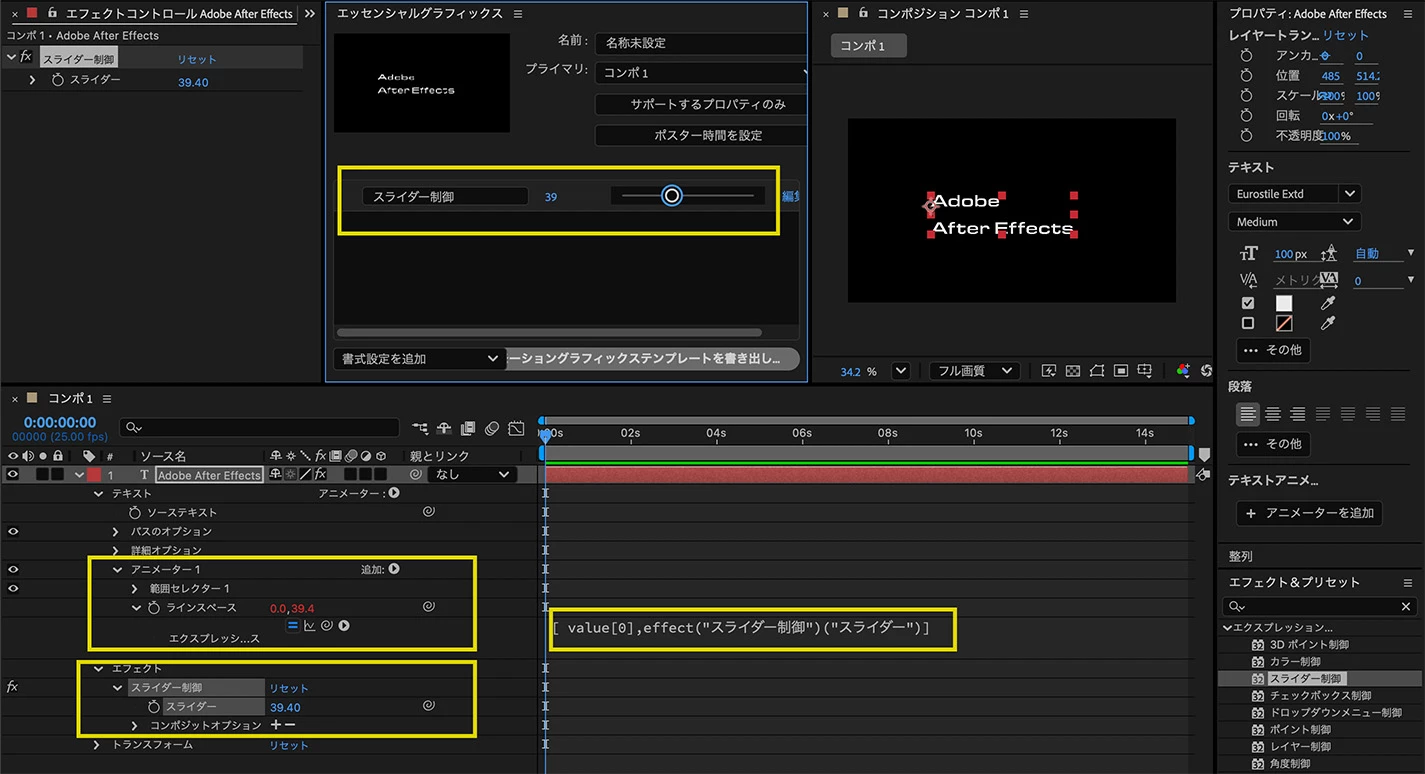Click ポスター時間を設定 button

[x=700, y=135]
